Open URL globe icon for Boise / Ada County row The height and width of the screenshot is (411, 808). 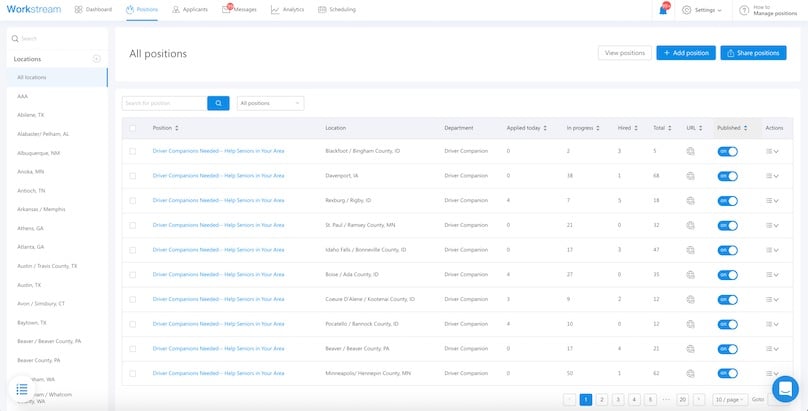(691, 275)
